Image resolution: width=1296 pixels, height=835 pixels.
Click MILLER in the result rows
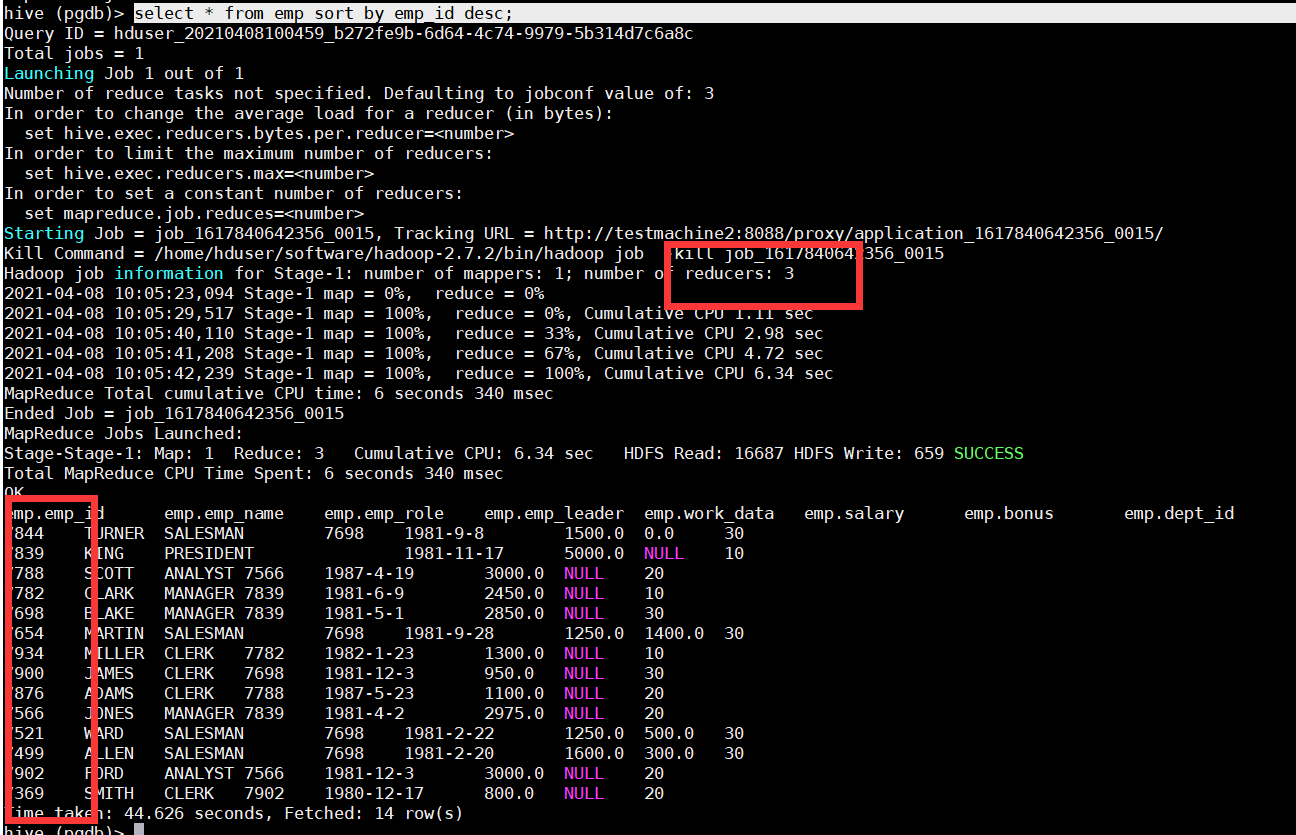coord(114,653)
